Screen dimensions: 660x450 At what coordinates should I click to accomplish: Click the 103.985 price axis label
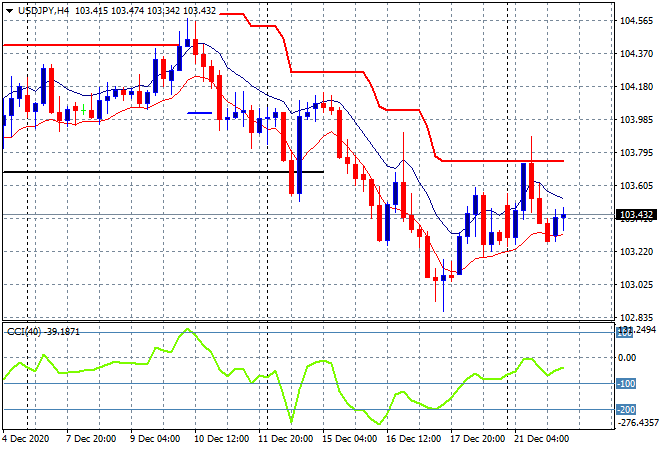[636, 120]
